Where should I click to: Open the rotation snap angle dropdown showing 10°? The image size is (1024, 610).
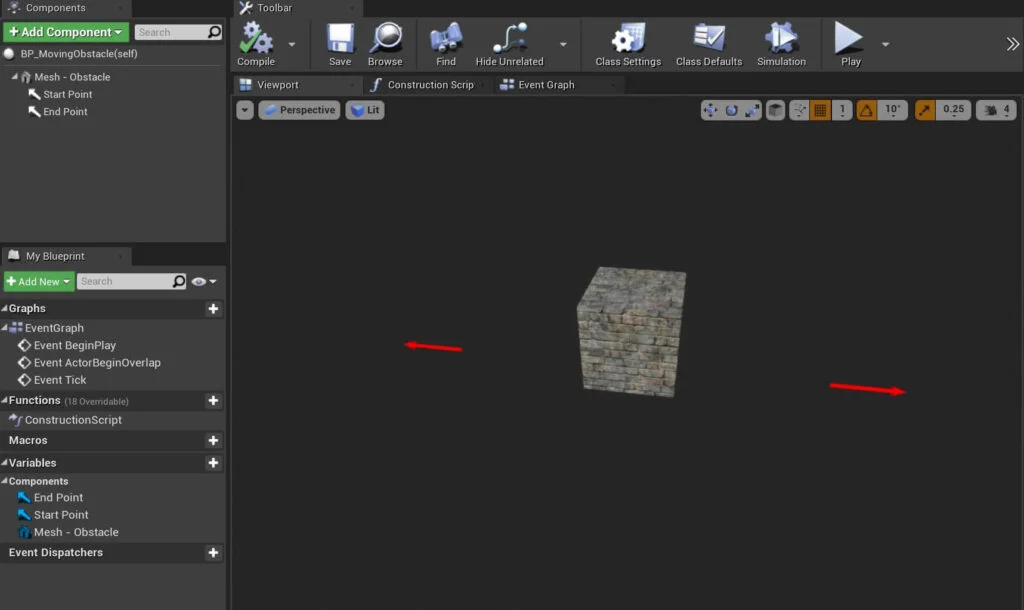(x=893, y=110)
